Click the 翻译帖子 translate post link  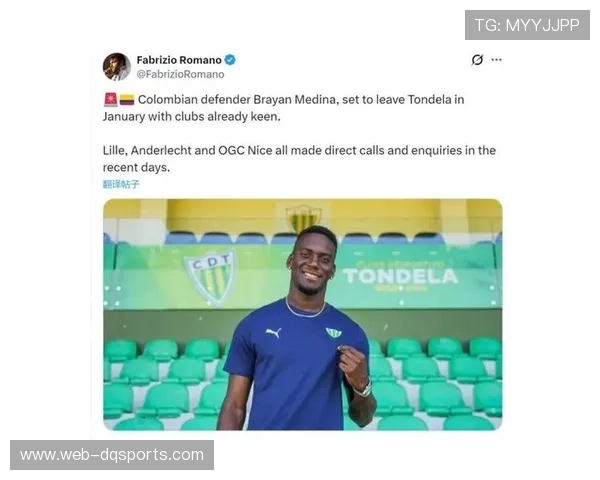(121, 184)
